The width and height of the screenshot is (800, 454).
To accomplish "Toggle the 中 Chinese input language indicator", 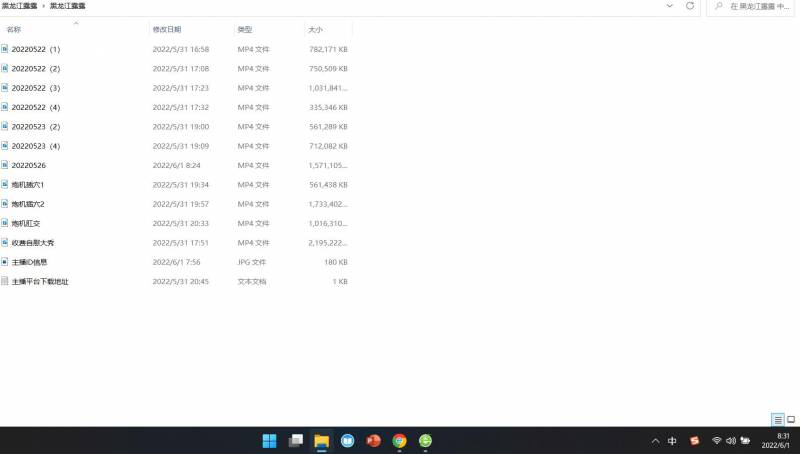I will (x=672, y=441).
